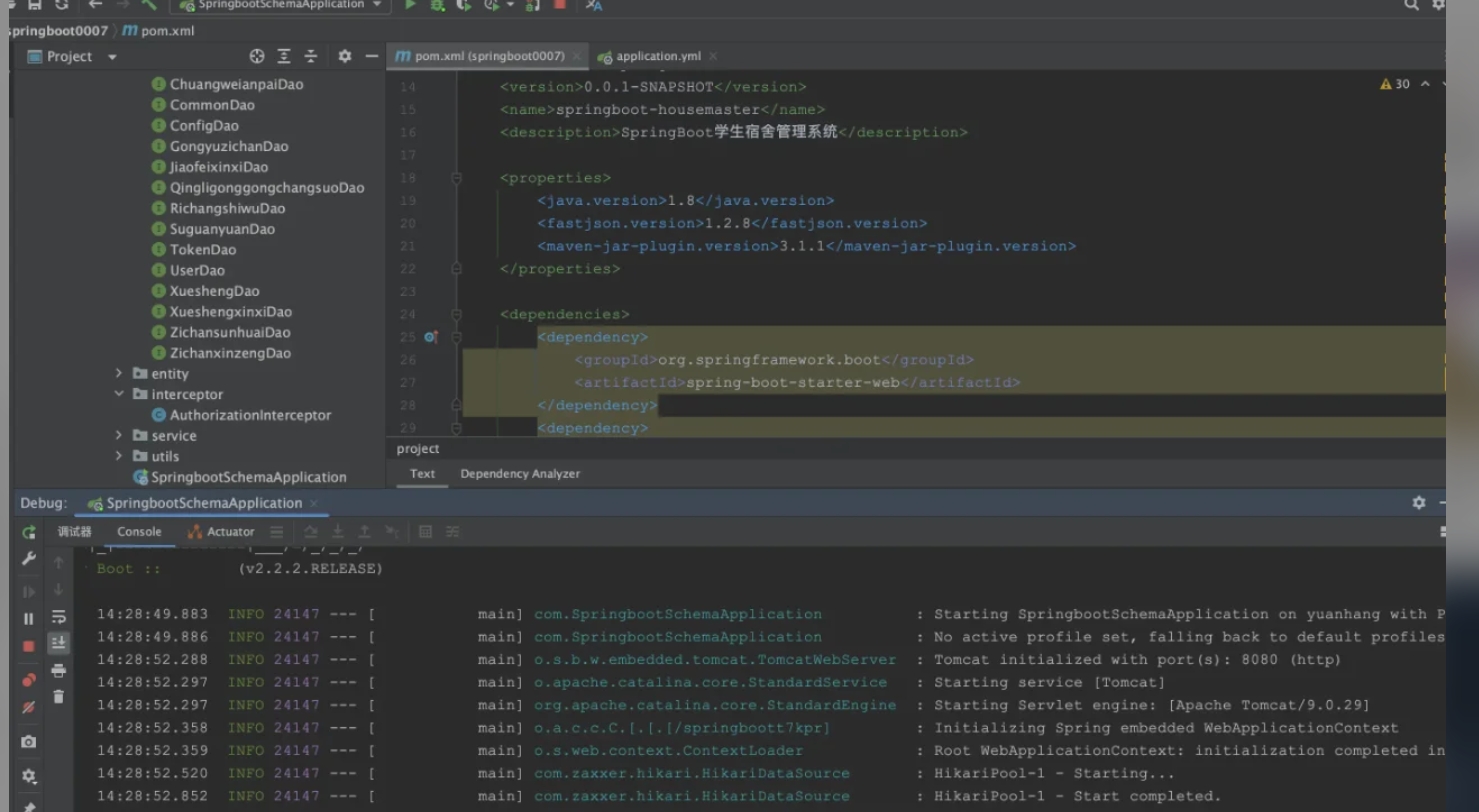Switch to 调试器 debugger tab
This screenshot has width=1479, height=812.
pyautogui.click(x=75, y=532)
